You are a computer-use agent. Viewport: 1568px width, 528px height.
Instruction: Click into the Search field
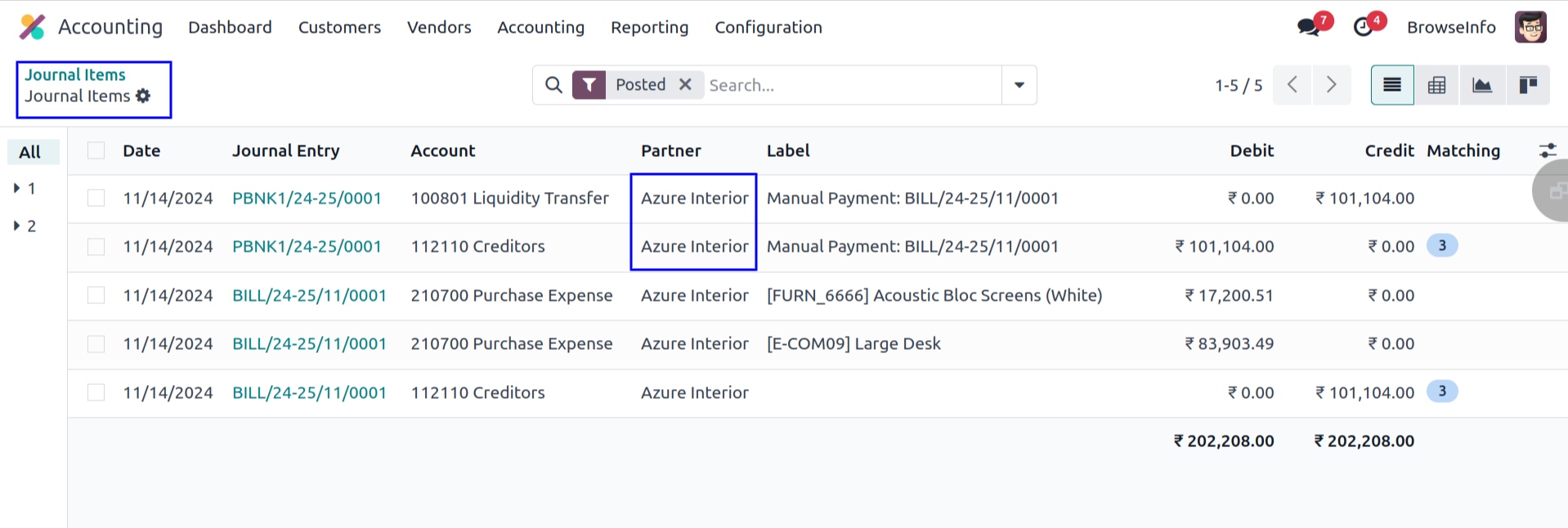[850, 85]
